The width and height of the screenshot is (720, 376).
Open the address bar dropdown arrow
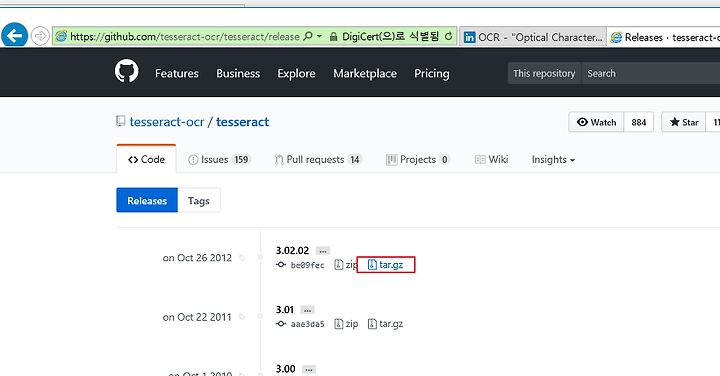(319, 36)
